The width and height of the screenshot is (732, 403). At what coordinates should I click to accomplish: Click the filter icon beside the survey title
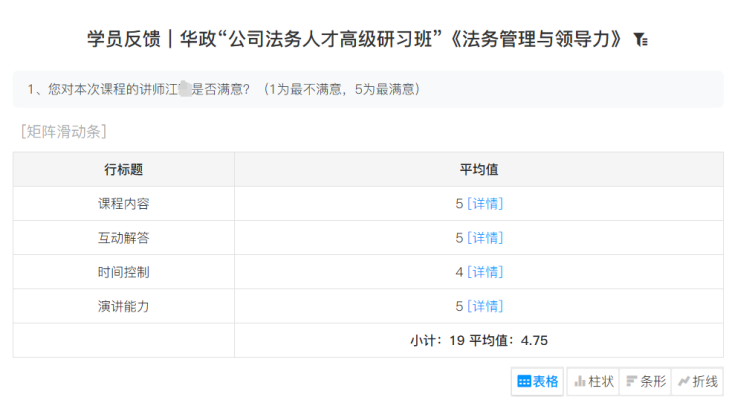641,40
